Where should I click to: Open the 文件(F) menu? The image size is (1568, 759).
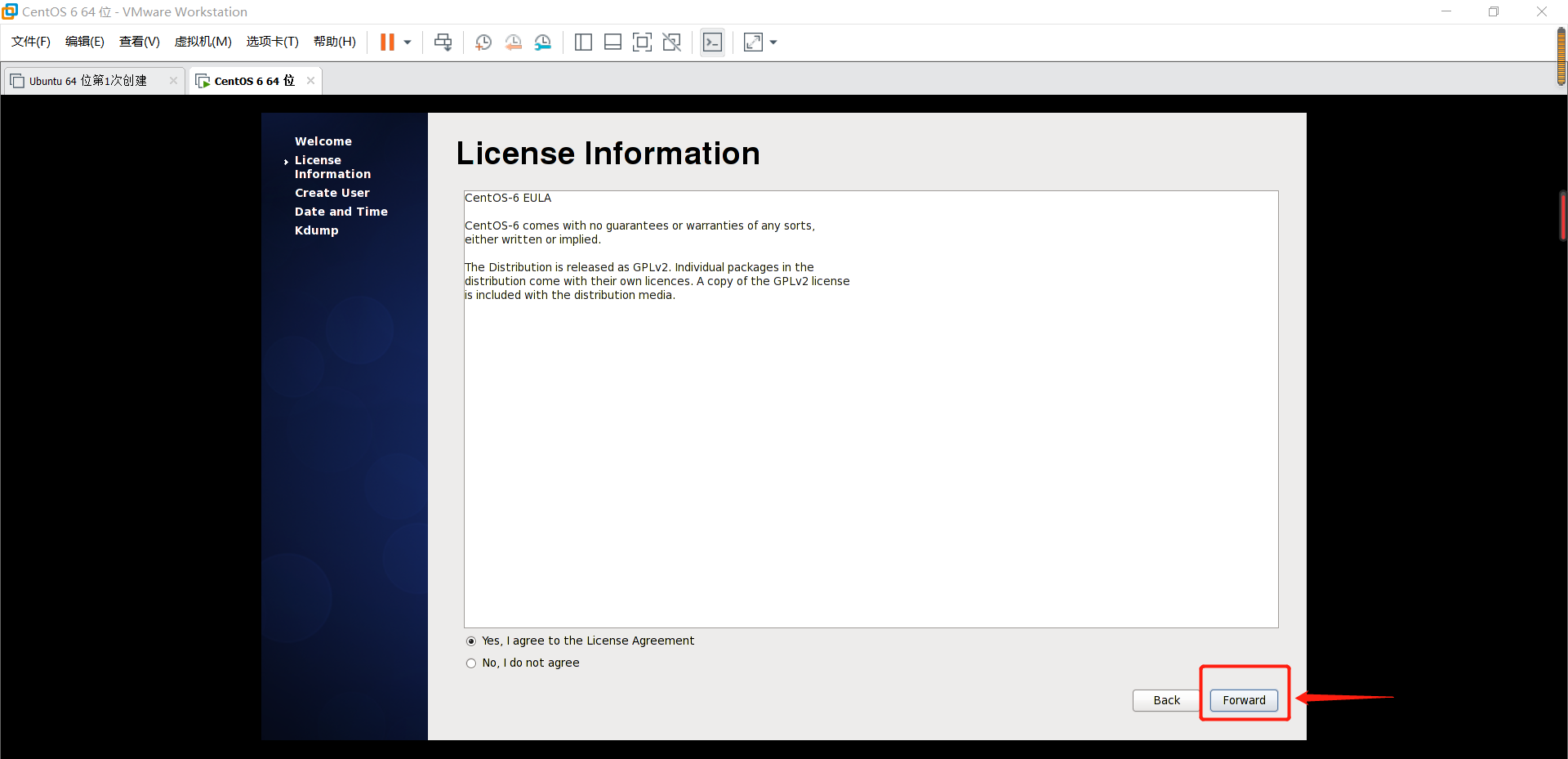(x=31, y=42)
